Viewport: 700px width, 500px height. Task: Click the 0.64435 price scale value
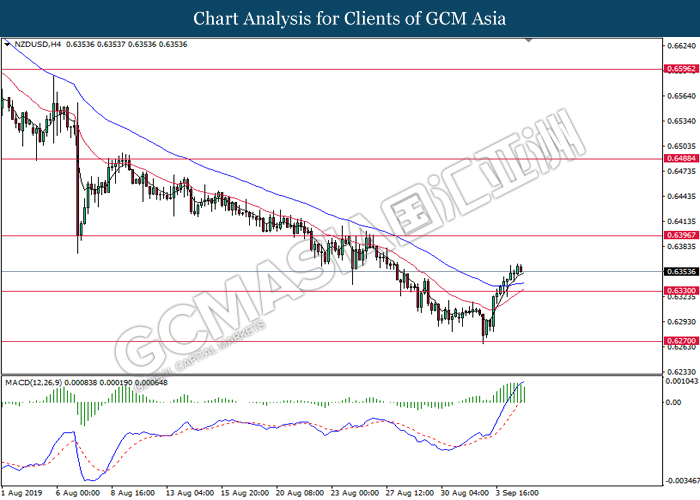(680, 196)
